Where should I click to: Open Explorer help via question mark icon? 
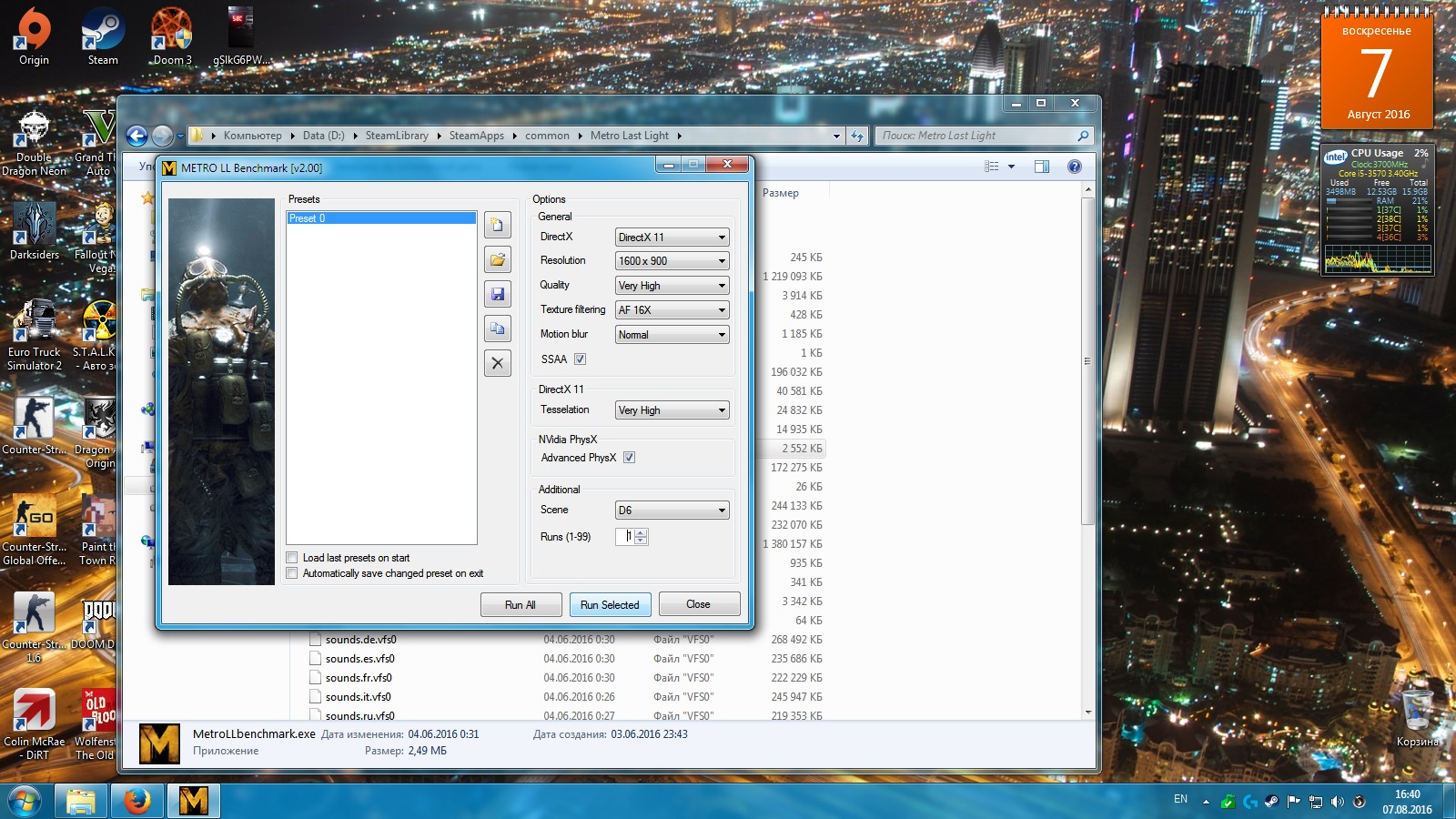[x=1075, y=167]
